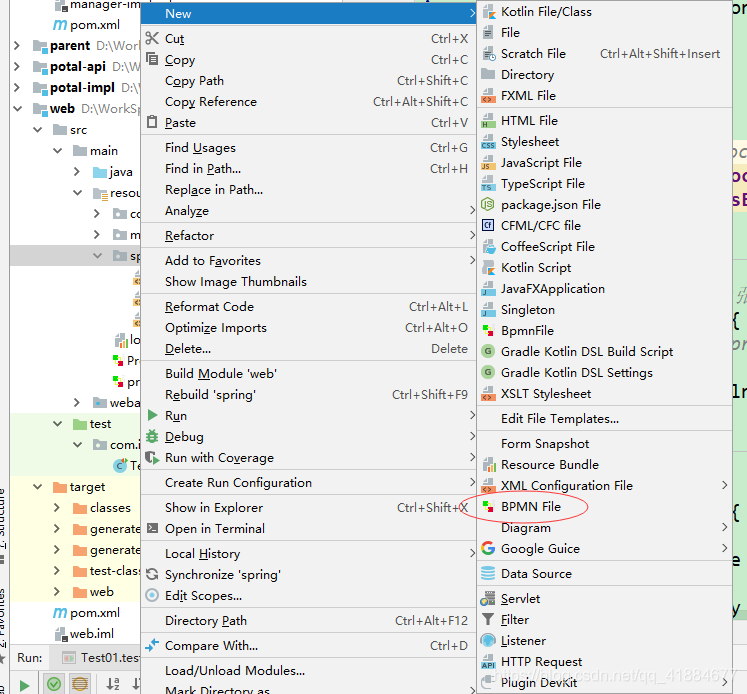Click the green run button in Run panel
Viewport: 747px width, 694px height.
tap(24, 685)
